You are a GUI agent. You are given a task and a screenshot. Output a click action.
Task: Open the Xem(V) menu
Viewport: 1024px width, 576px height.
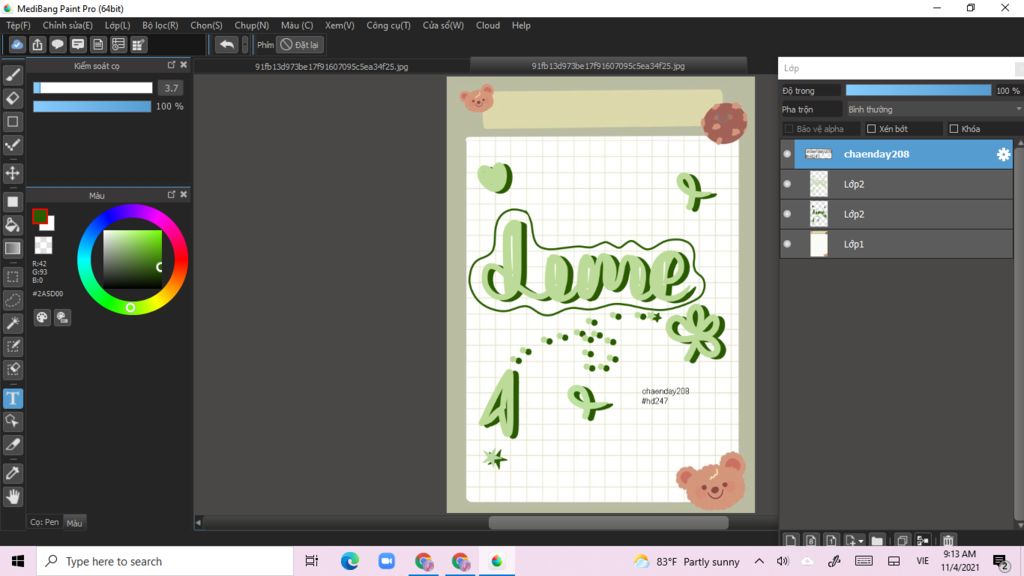(x=340, y=25)
